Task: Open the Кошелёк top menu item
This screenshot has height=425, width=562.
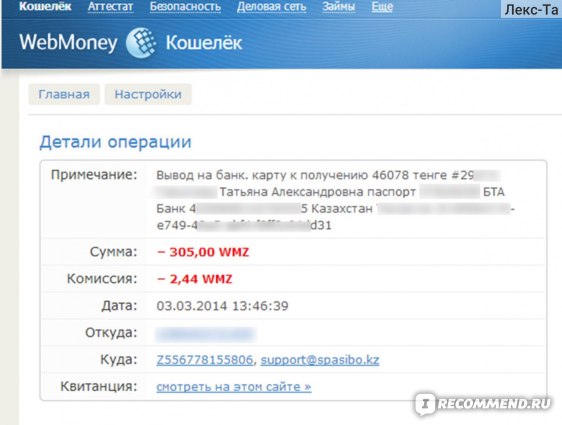Action: coord(46,6)
